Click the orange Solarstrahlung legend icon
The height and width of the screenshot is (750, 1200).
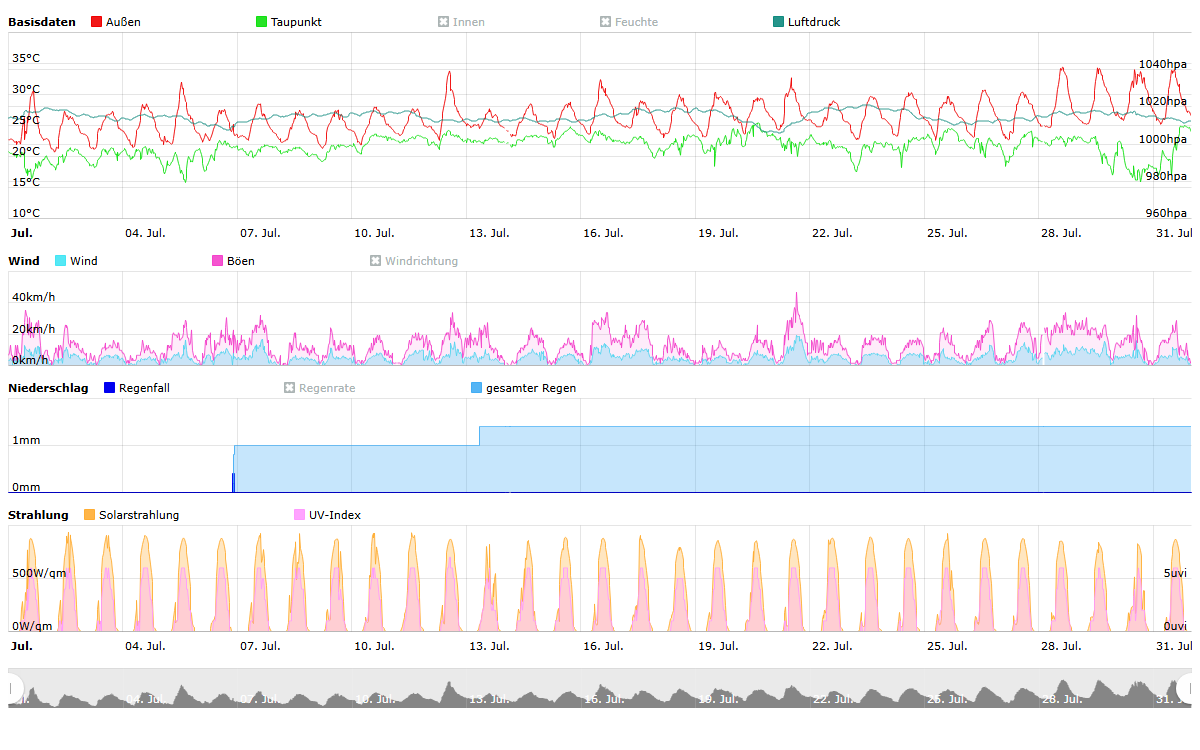(89, 515)
